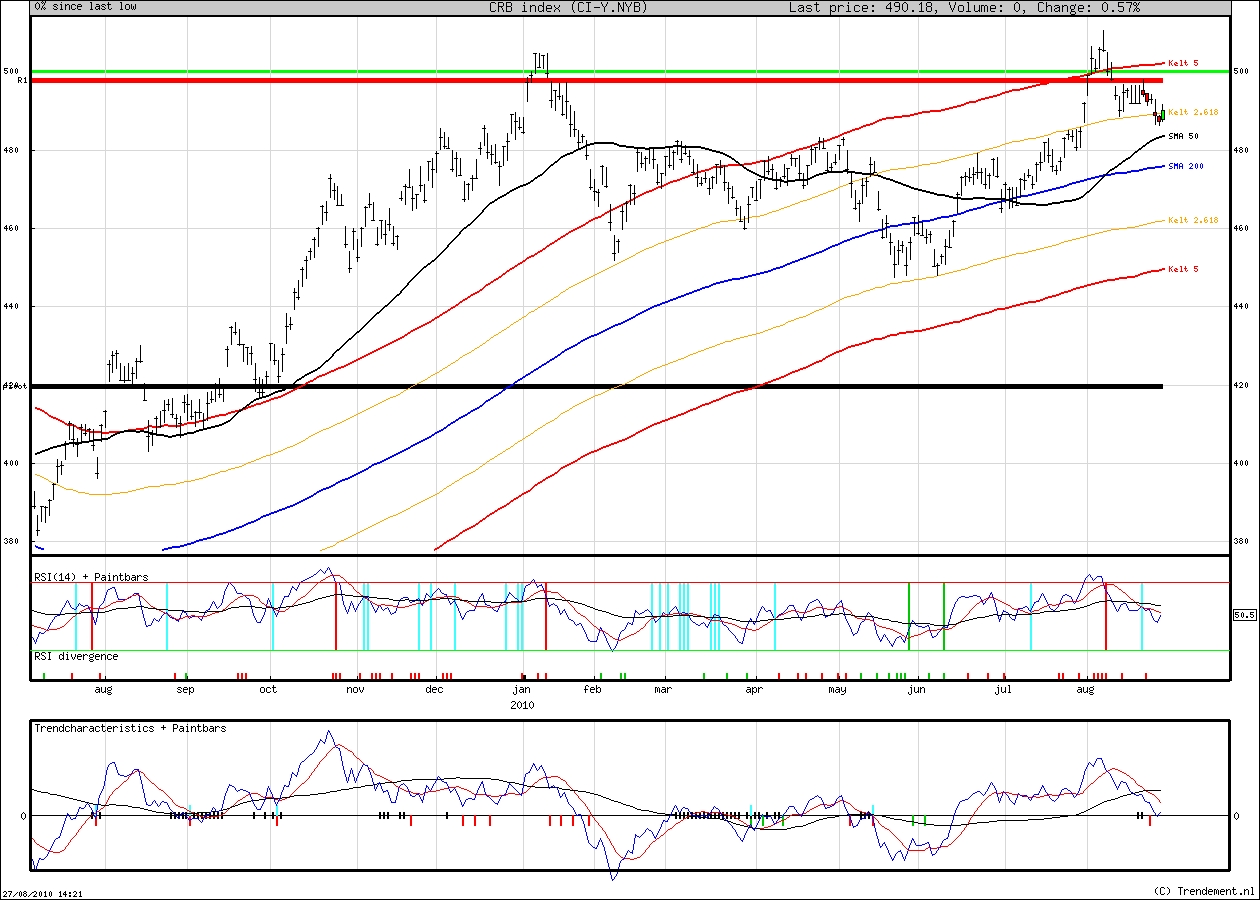Click the thick black horizontal support line at 420

tap(600, 386)
